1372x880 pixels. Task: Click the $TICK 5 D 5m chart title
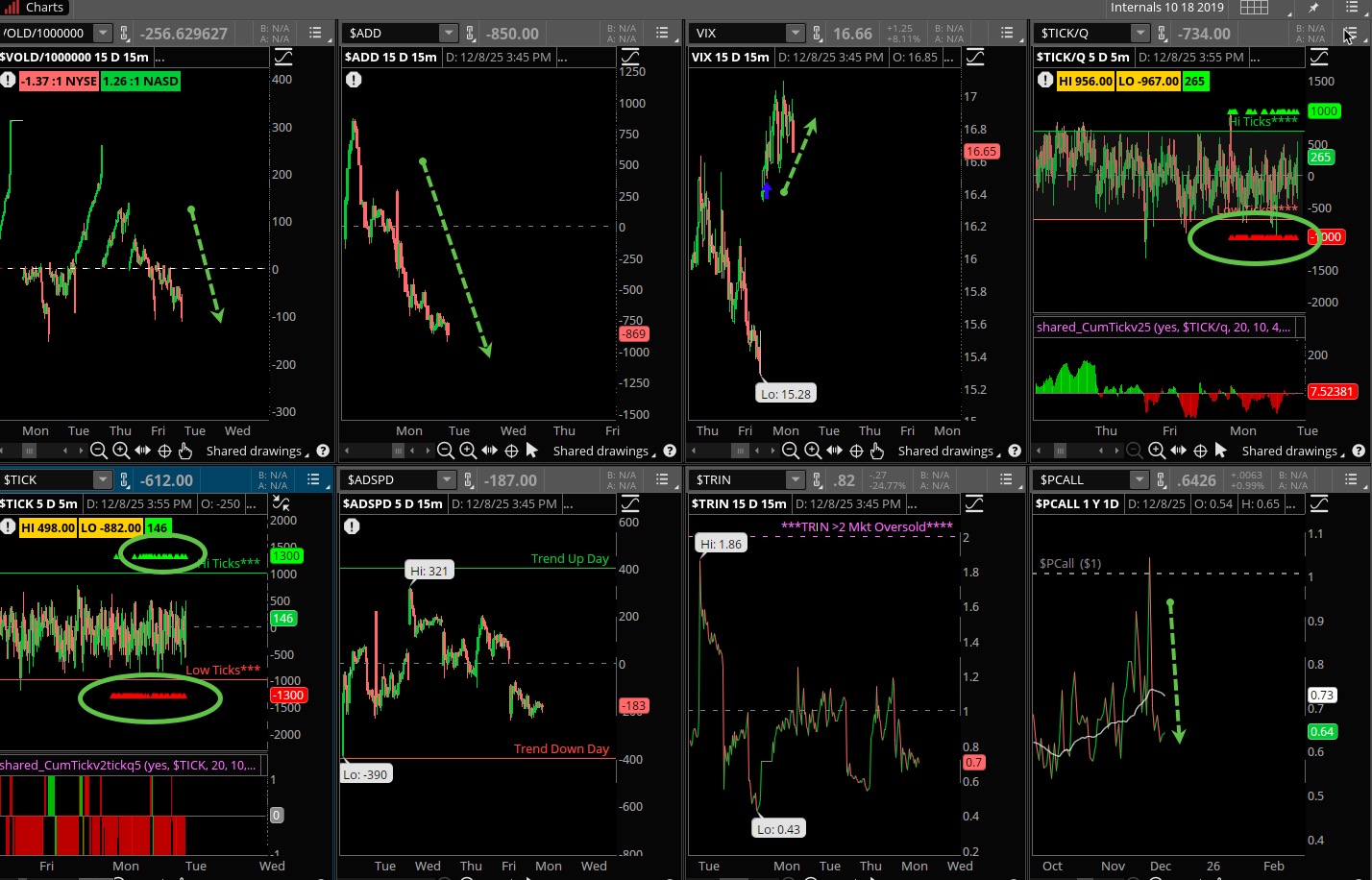tap(38, 503)
